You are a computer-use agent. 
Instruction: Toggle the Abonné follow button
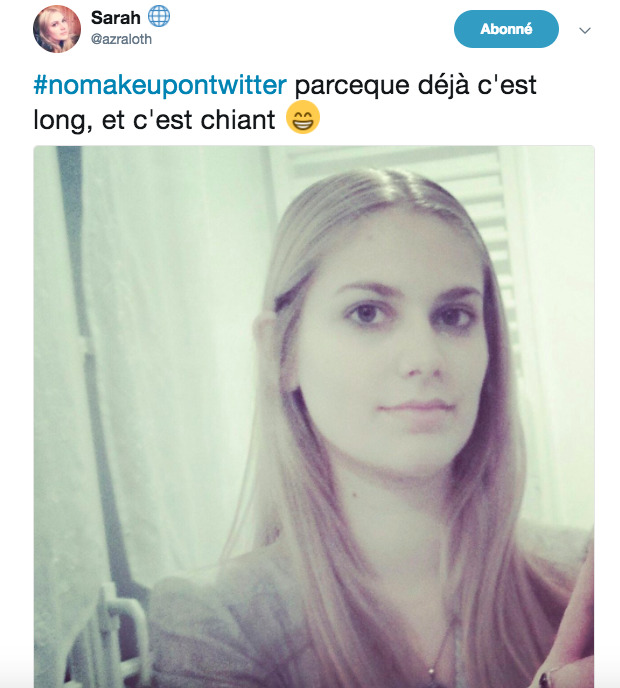[506, 29]
